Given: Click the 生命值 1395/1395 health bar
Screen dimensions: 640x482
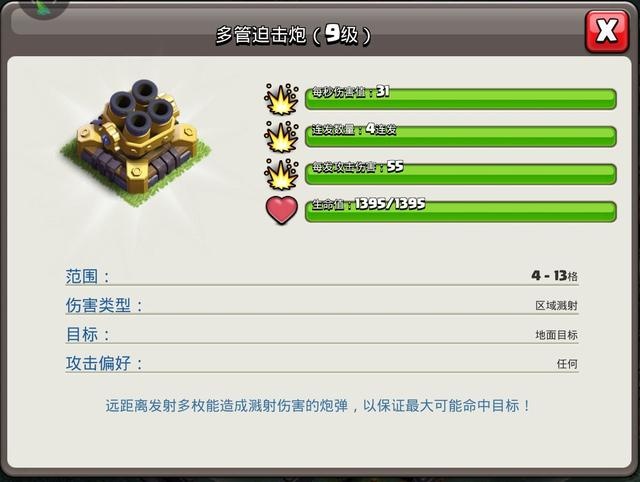Looking at the screenshot, I should pyautogui.click(x=460, y=211).
